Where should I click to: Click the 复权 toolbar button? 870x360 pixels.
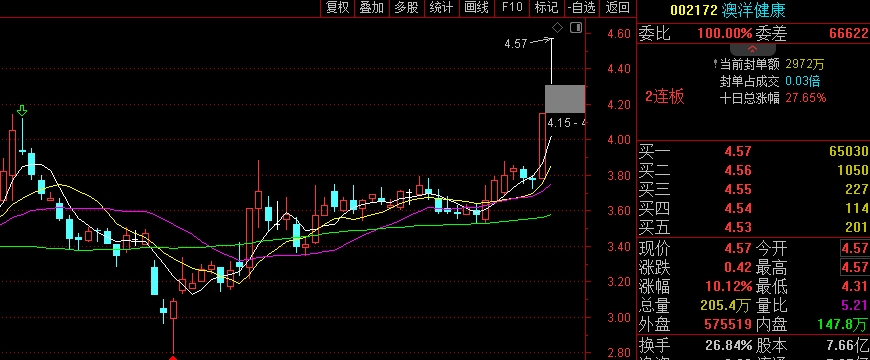(338, 7)
